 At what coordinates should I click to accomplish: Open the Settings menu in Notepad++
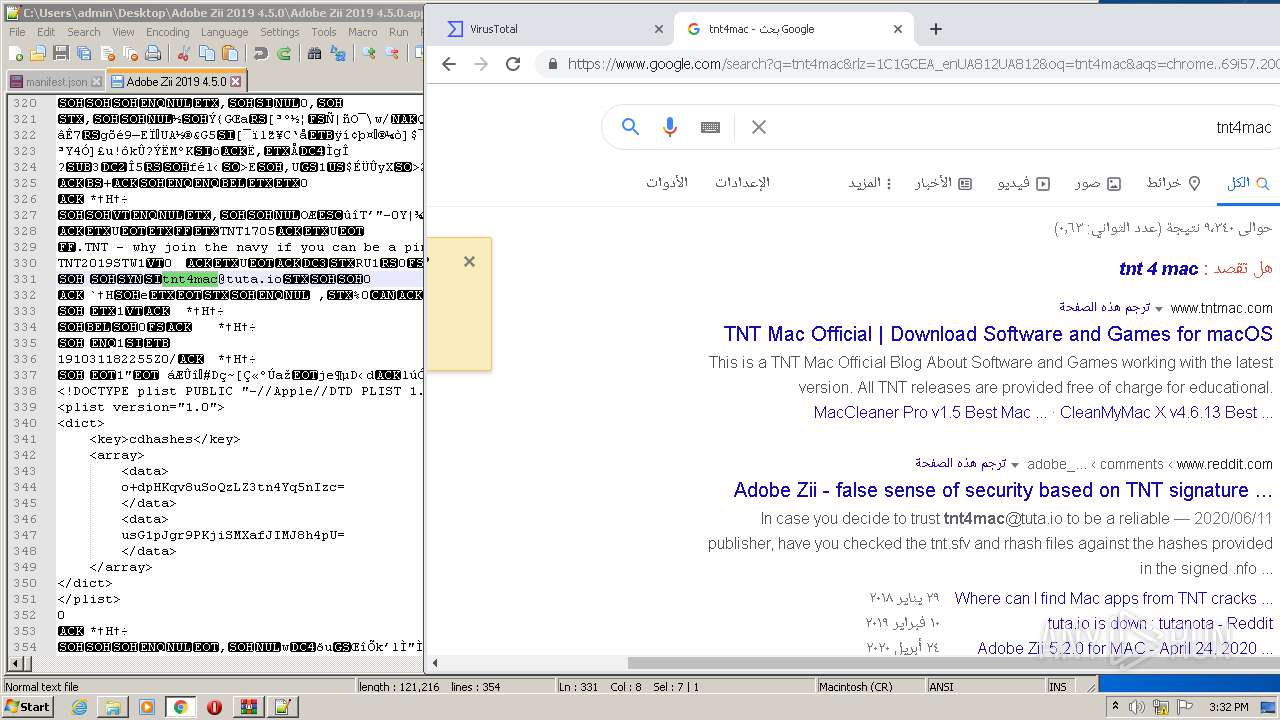280,32
